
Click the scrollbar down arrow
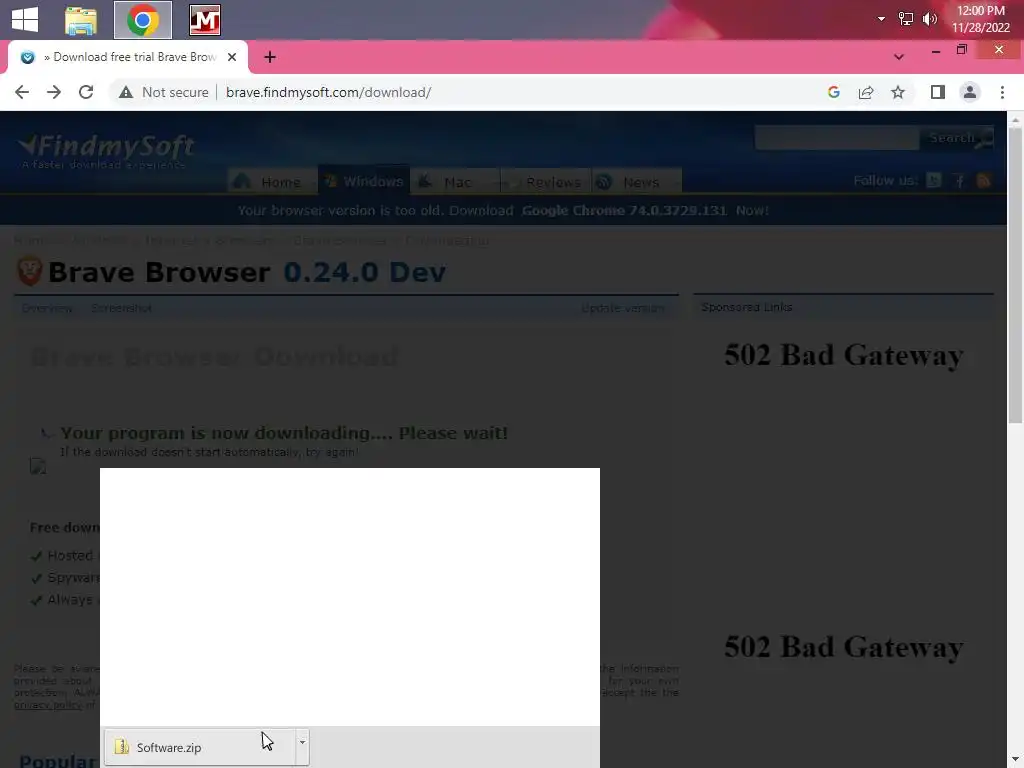pyautogui.click(x=1015, y=761)
